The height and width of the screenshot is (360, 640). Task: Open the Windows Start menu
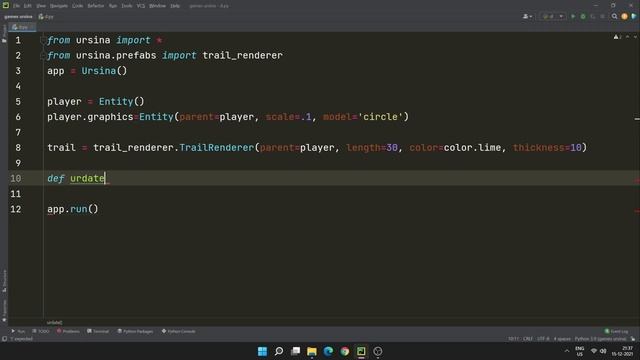(x=262, y=351)
